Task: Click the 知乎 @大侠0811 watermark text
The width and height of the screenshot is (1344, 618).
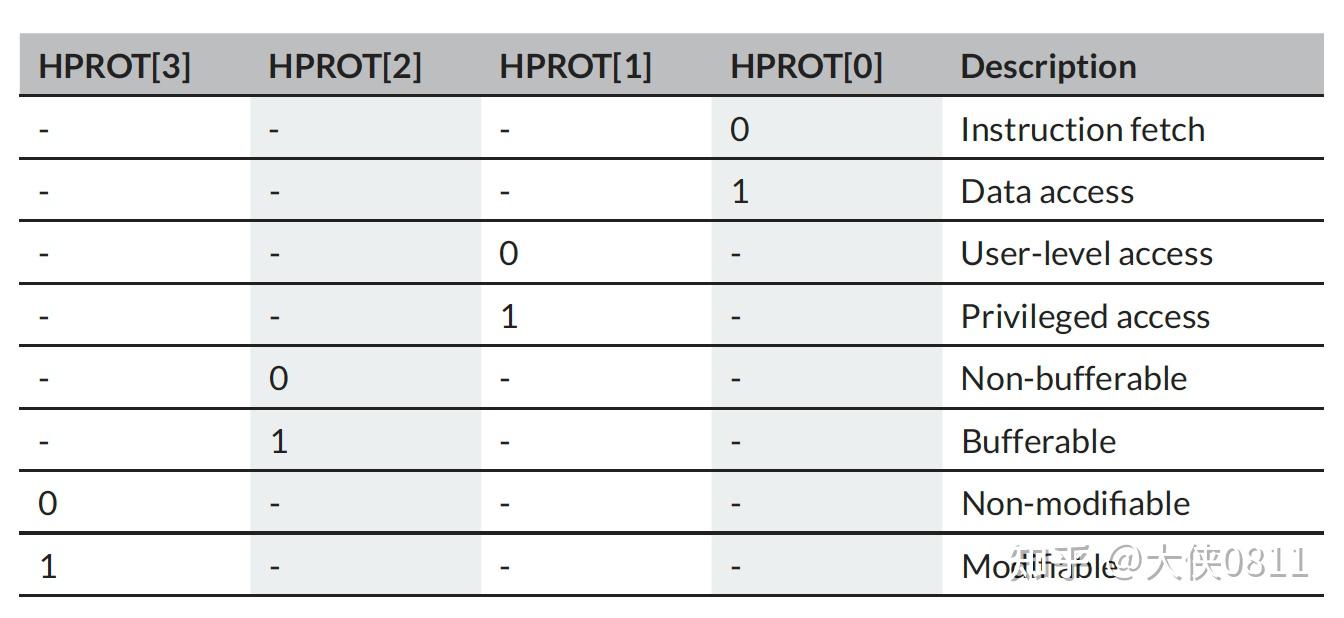Action: [x=1158, y=563]
